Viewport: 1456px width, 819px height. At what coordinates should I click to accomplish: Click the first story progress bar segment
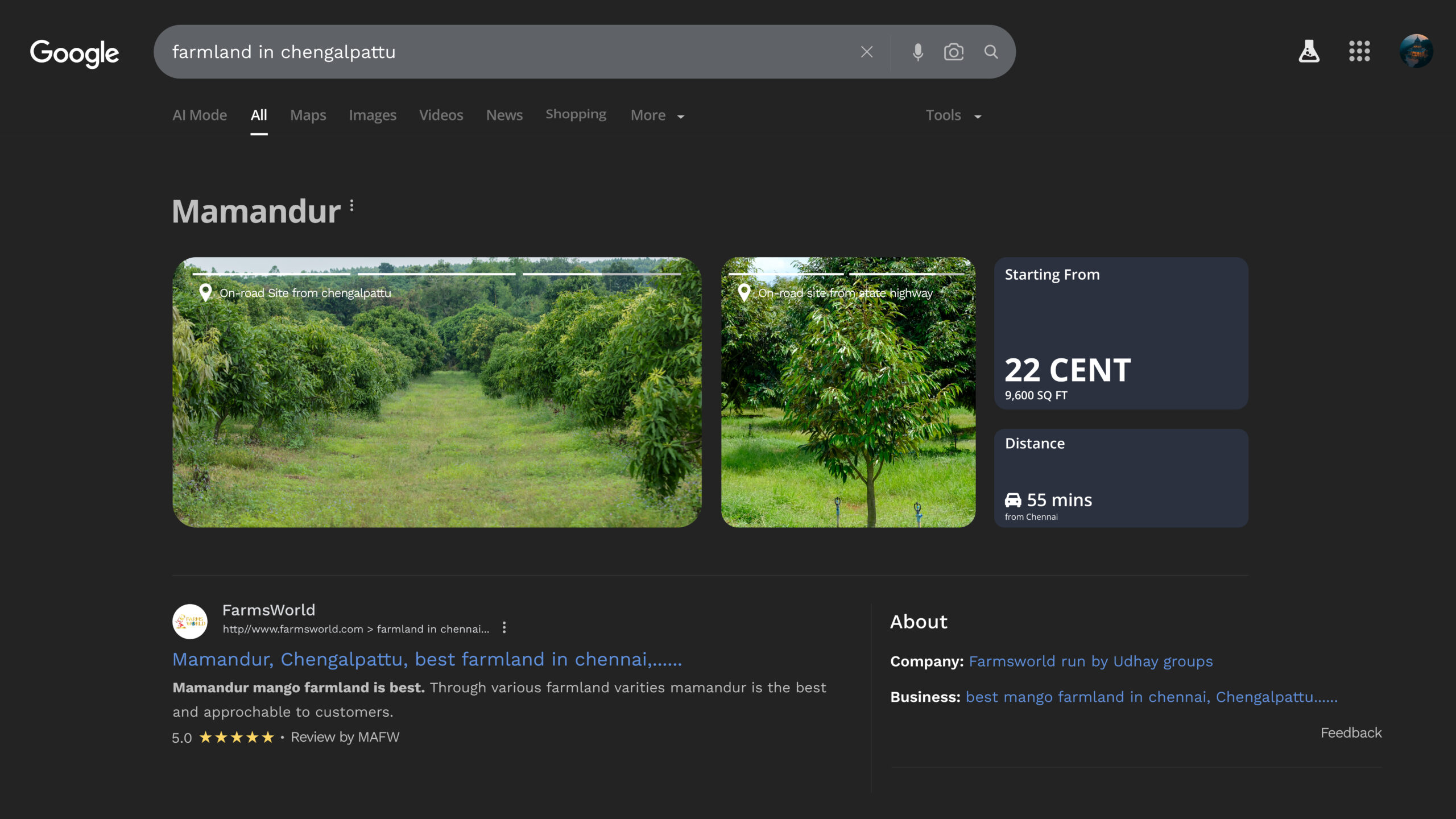pyautogui.click(x=271, y=274)
